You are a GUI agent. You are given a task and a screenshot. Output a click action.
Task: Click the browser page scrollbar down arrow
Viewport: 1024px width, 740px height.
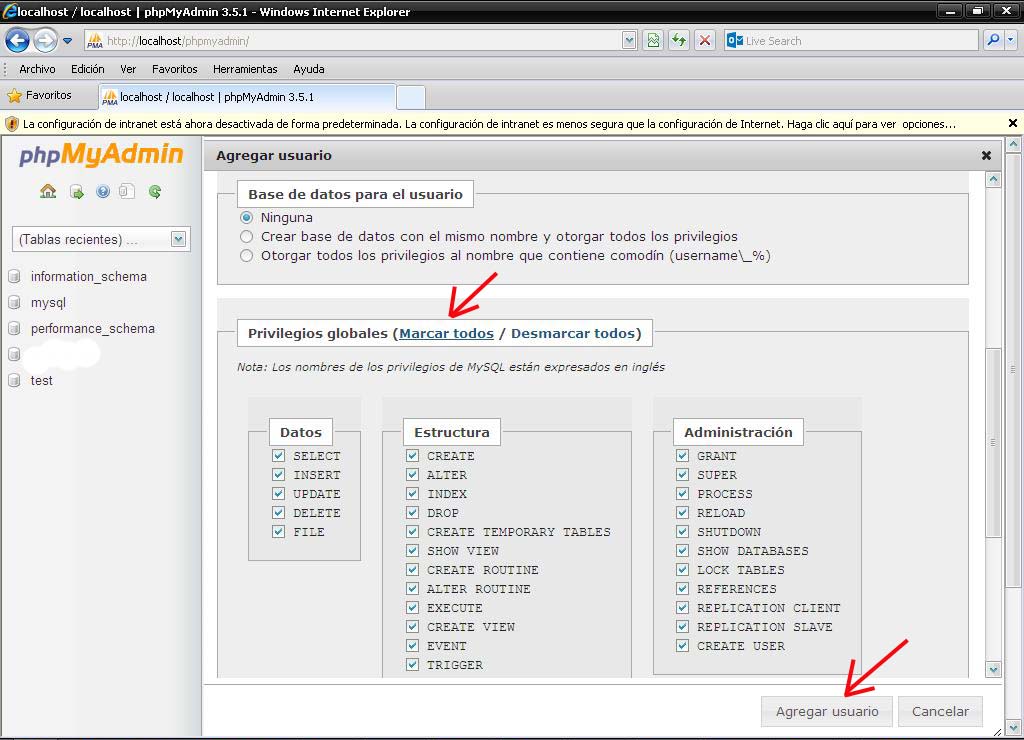[1013, 726]
